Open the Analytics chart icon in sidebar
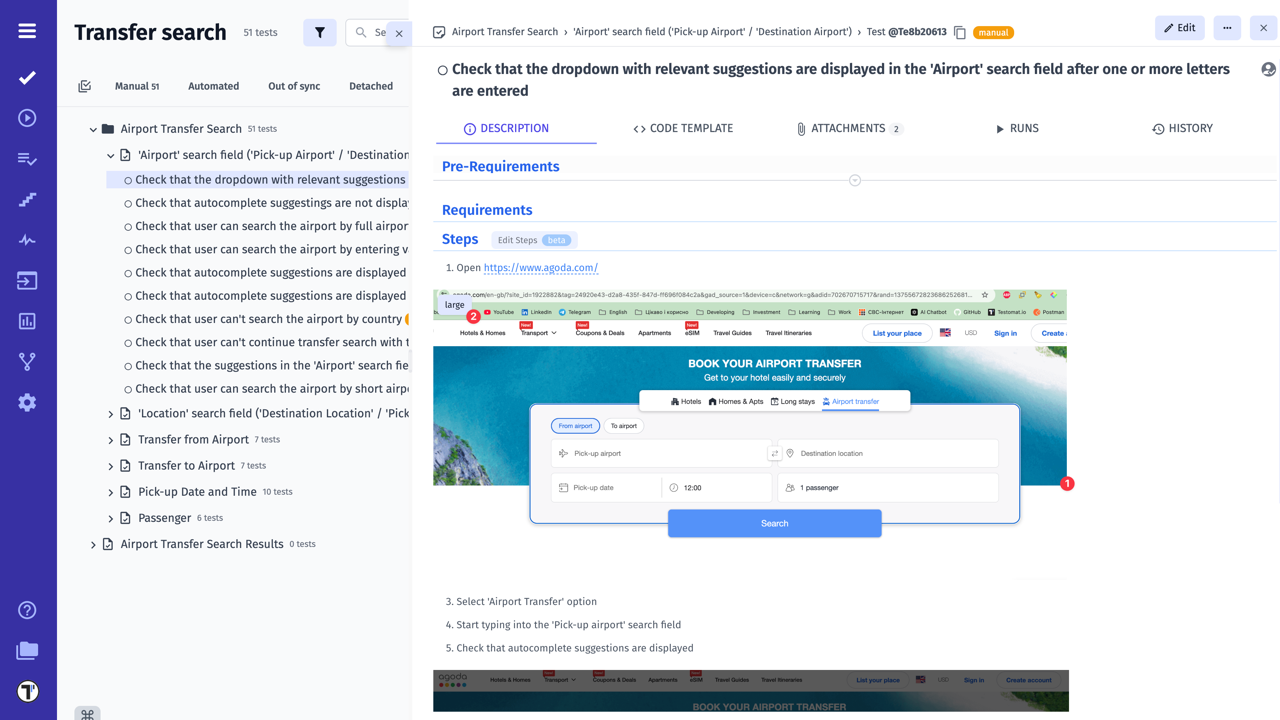1280x720 pixels. coord(27,321)
